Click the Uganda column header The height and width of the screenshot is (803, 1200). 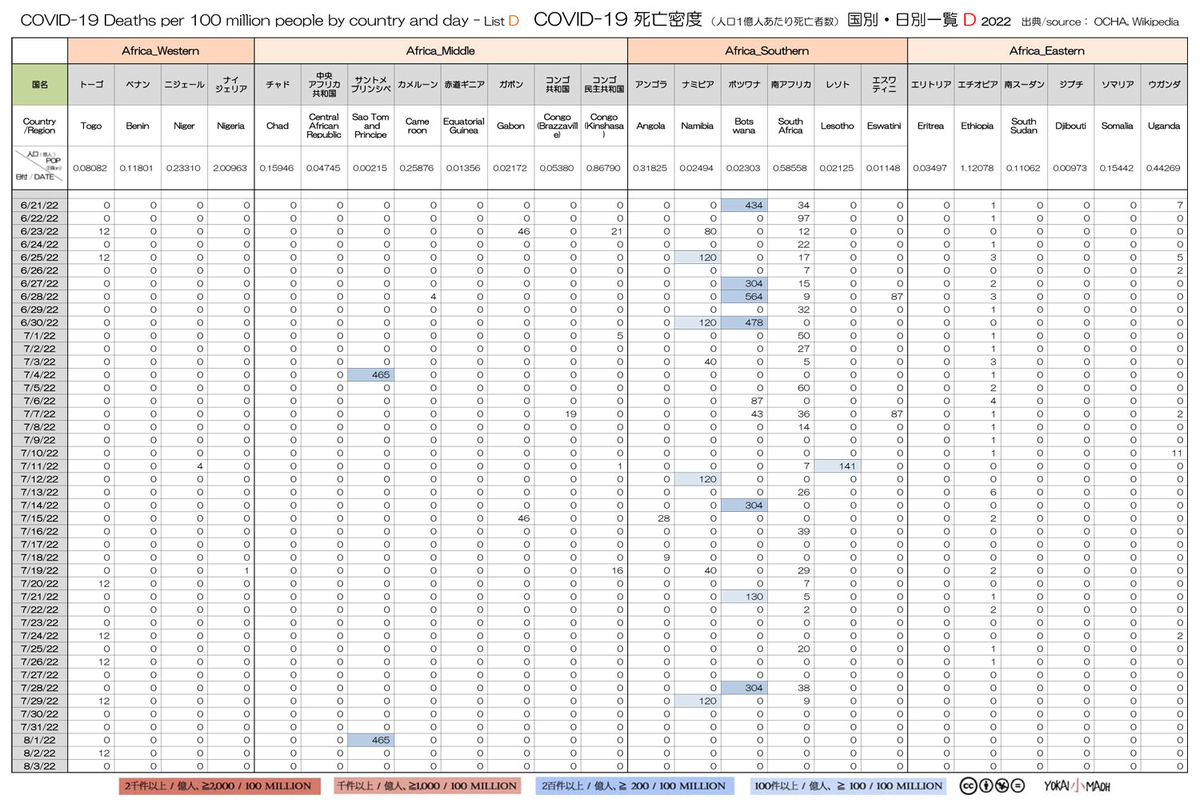click(1164, 125)
